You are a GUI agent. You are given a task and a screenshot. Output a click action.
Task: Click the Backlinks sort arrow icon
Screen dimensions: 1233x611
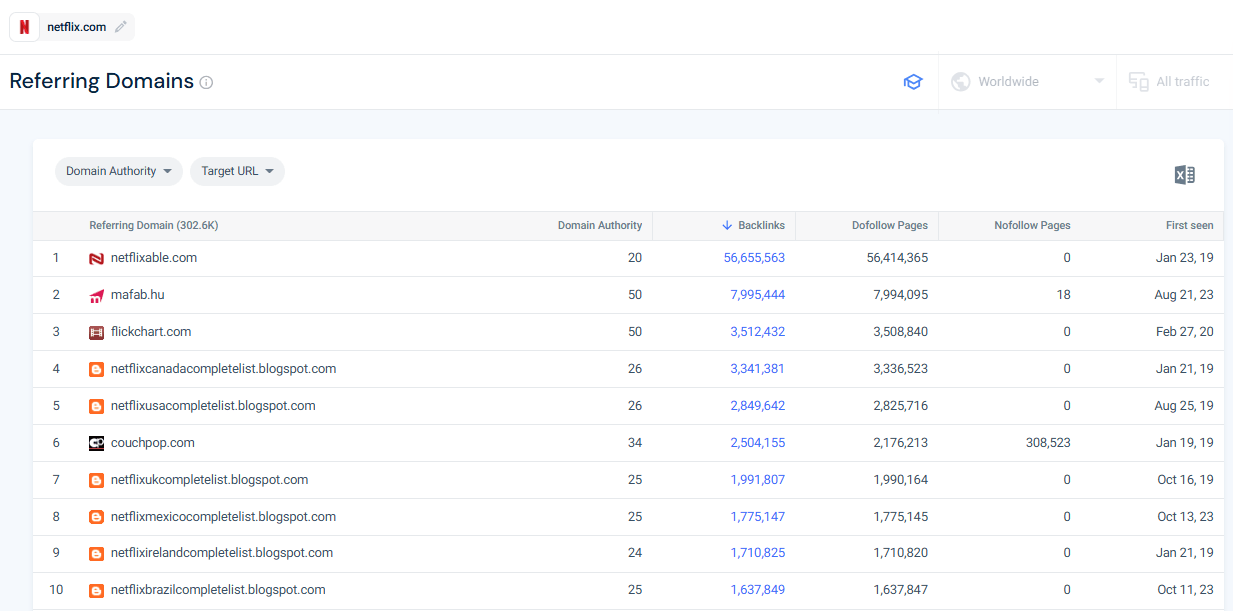[x=727, y=226]
